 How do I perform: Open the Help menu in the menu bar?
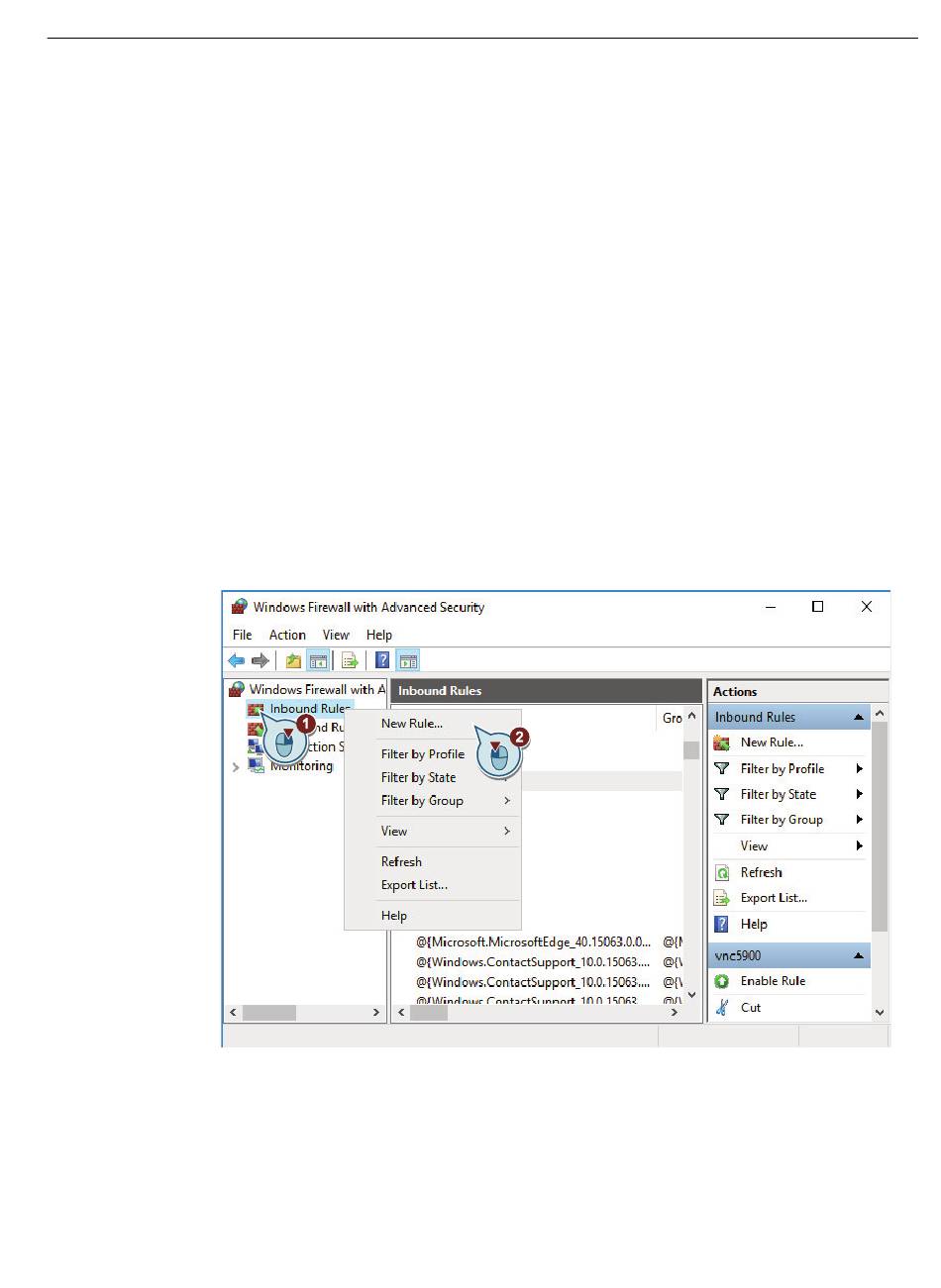pos(379,635)
